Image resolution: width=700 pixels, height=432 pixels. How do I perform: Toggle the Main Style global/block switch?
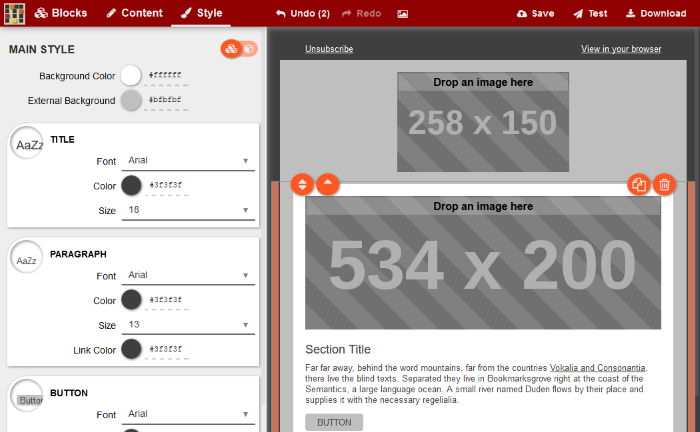point(239,49)
